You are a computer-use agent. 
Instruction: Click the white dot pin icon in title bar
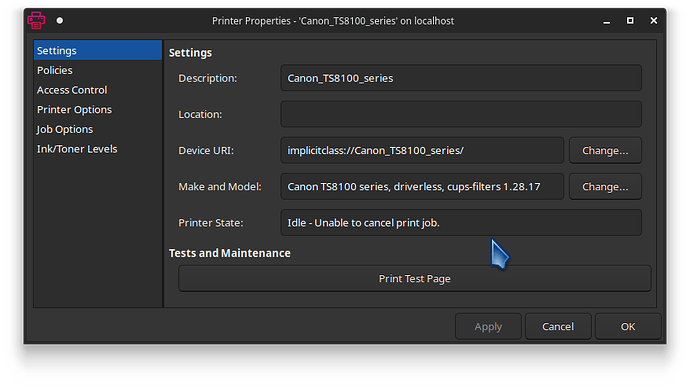[x=59, y=20]
